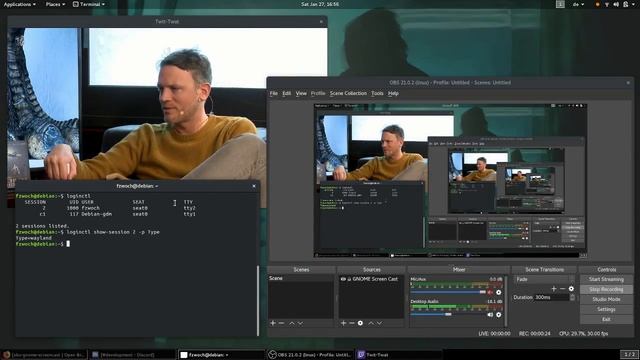The image size is (640, 360).
Task: Open the Scene Collection menu in OBS
Action: 348,93
